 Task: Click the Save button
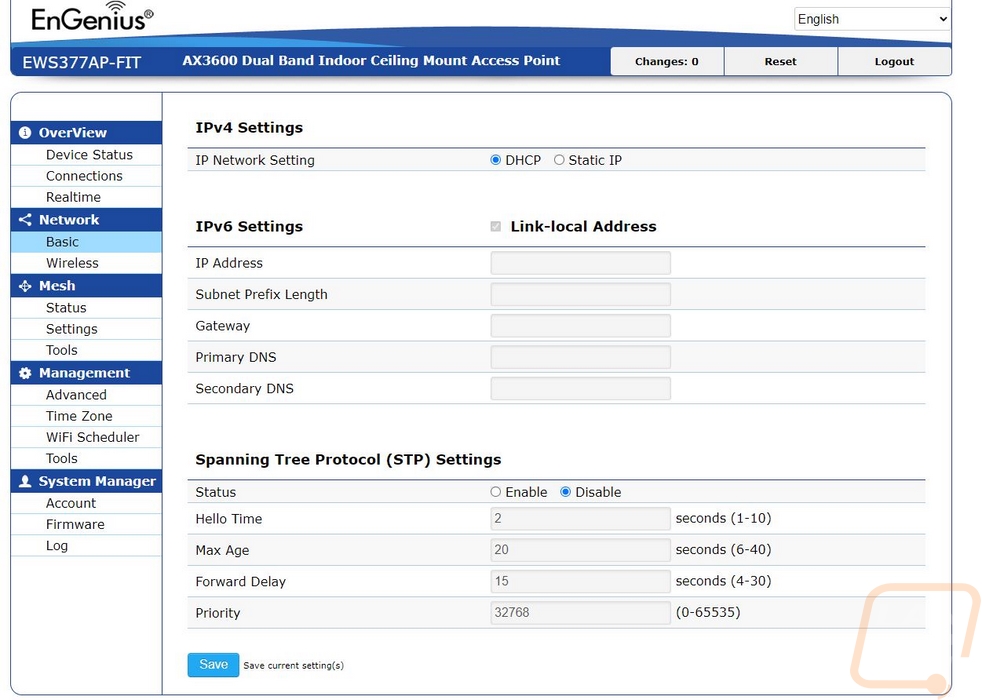click(213, 665)
